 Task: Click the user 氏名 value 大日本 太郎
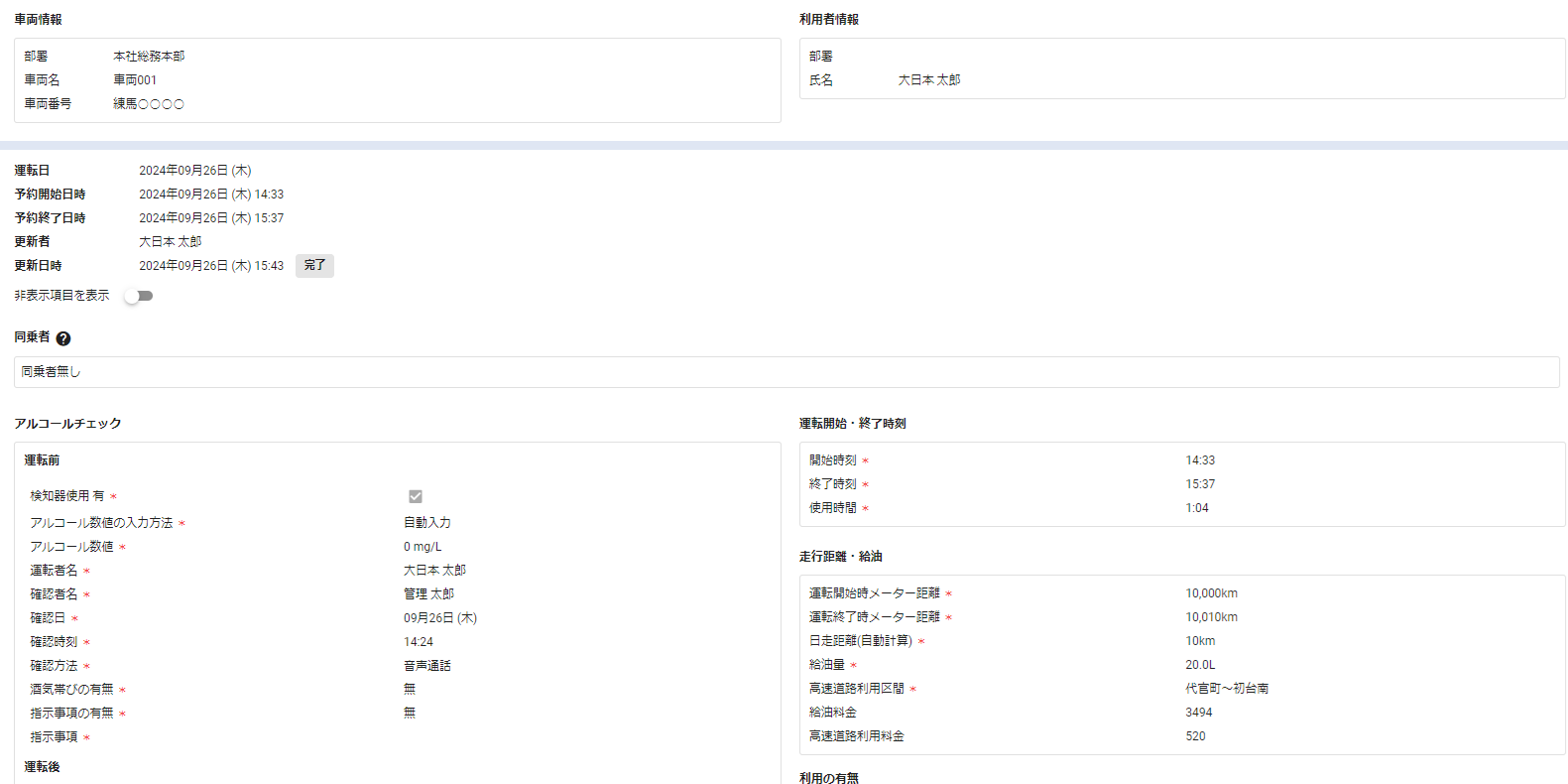coord(929,80)
